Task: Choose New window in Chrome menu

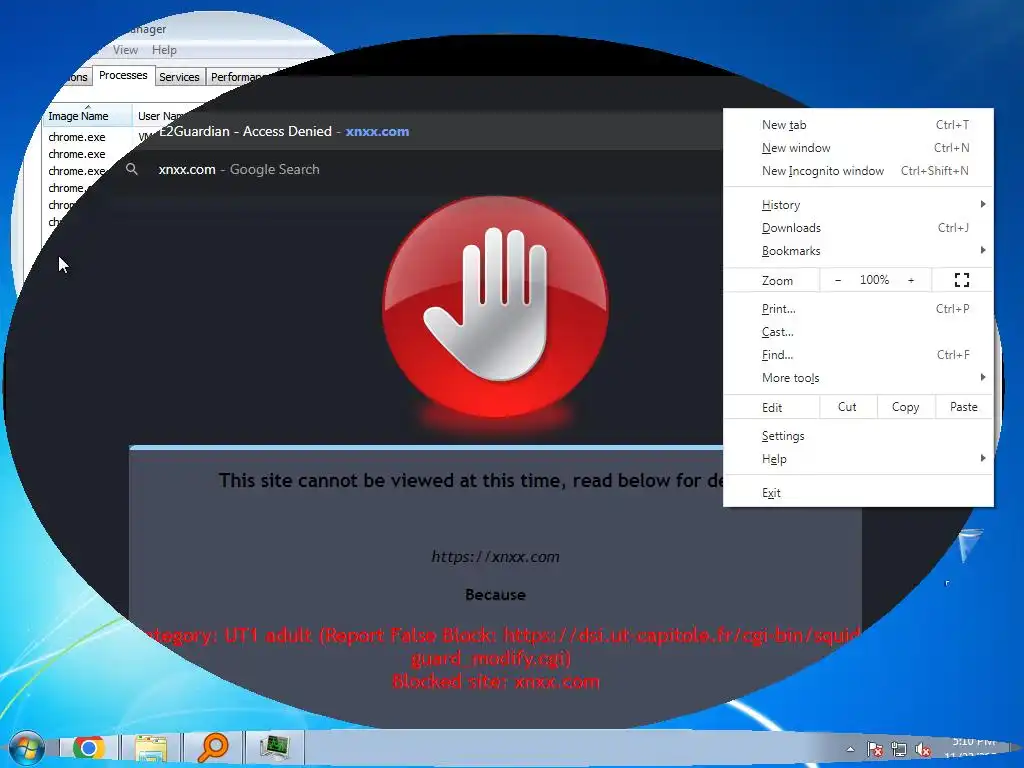Action: tap(858, 148)
